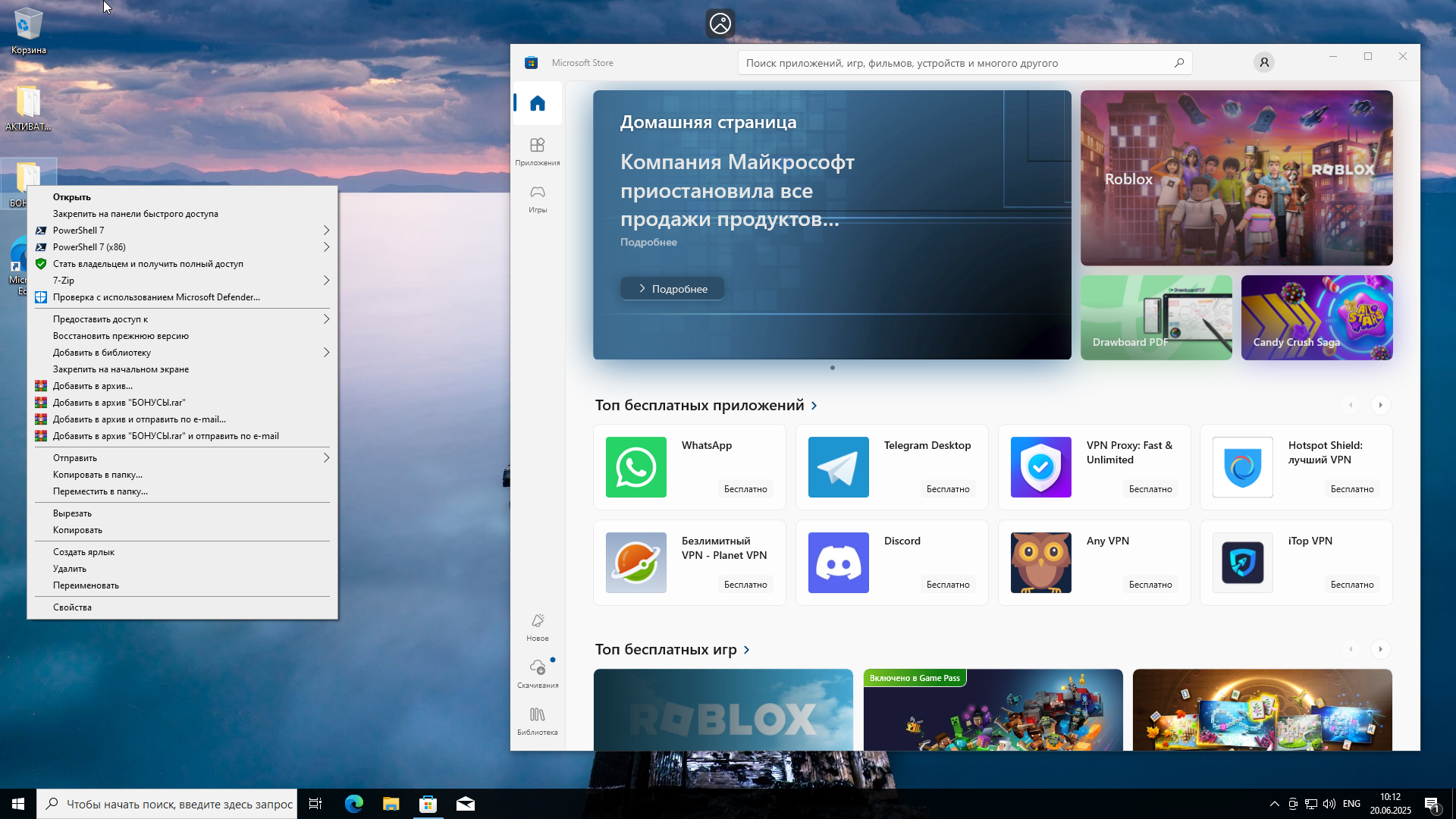
Task: Click the Store user account icon
Action: click(1264, 63)
